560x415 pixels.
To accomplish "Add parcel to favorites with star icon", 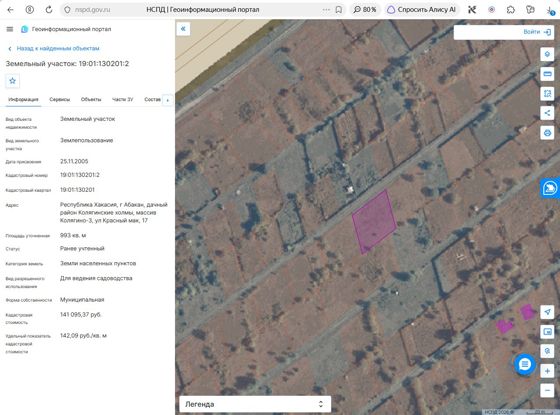I will click(12, 81).
